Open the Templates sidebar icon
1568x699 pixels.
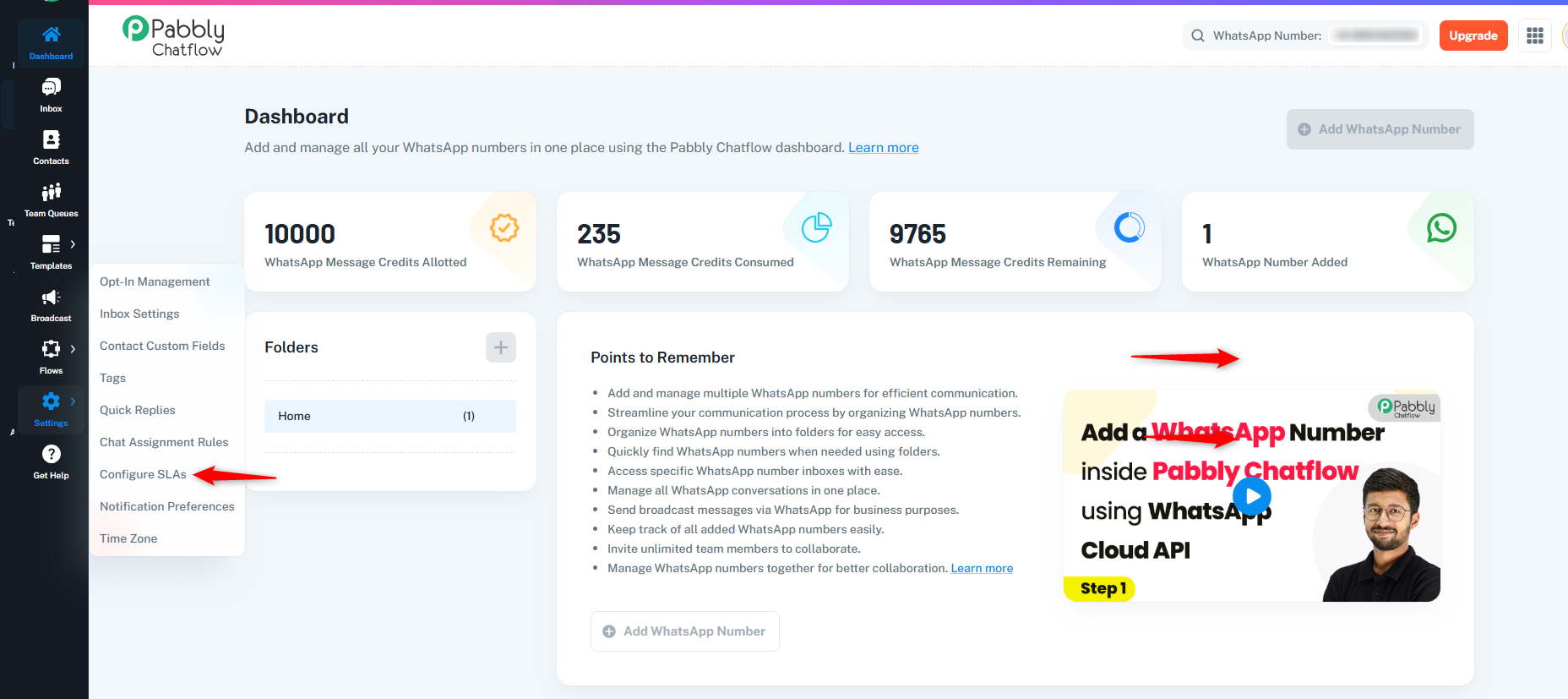pos(51,244)
